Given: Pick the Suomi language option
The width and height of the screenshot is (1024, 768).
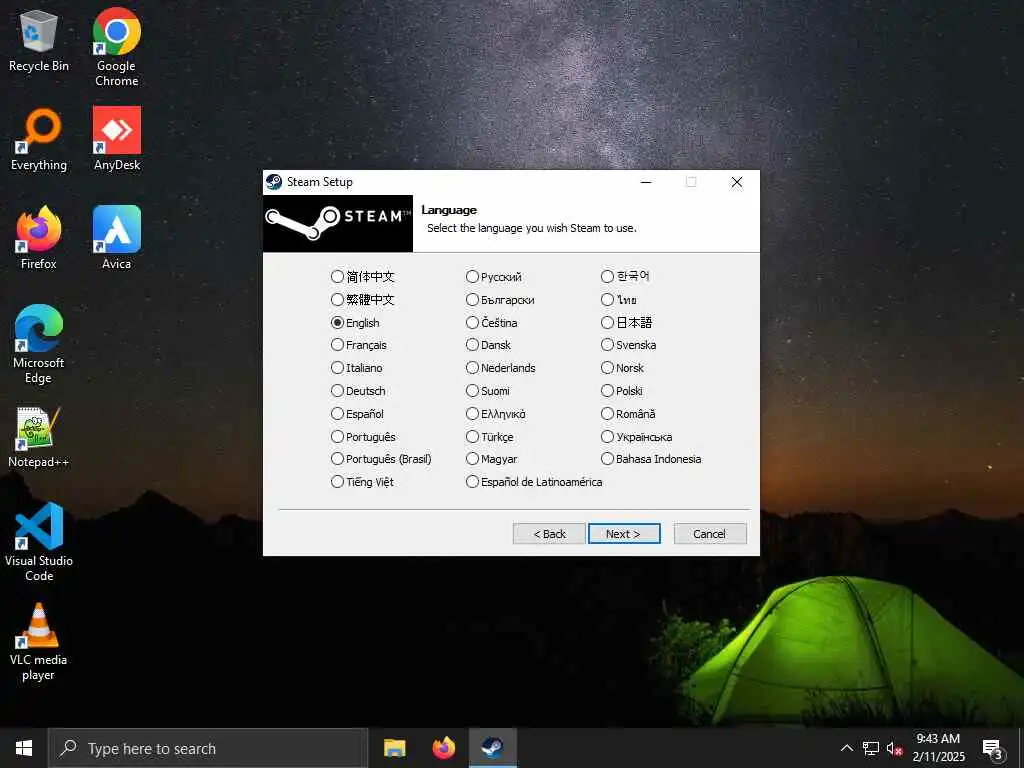Looking at the screenshot, I should [x=488, y=391].
